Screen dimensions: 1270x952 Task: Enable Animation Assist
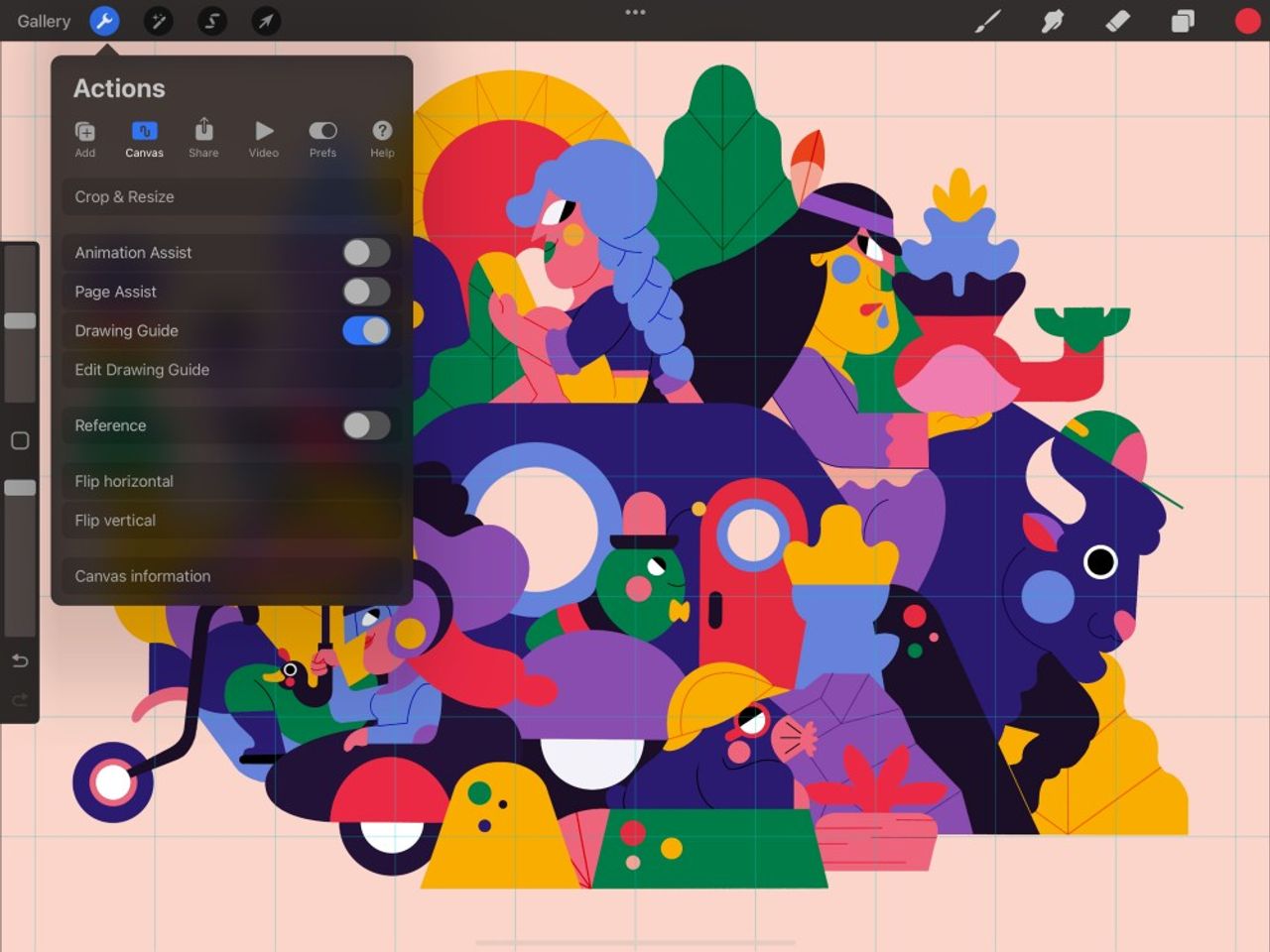point(366,253)
